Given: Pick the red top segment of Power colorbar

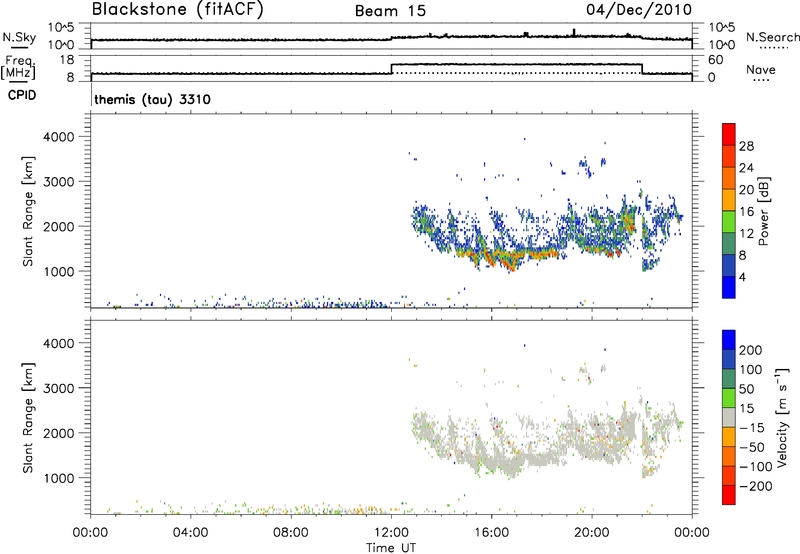Looking at the screenshot, I should click(729, 134).
